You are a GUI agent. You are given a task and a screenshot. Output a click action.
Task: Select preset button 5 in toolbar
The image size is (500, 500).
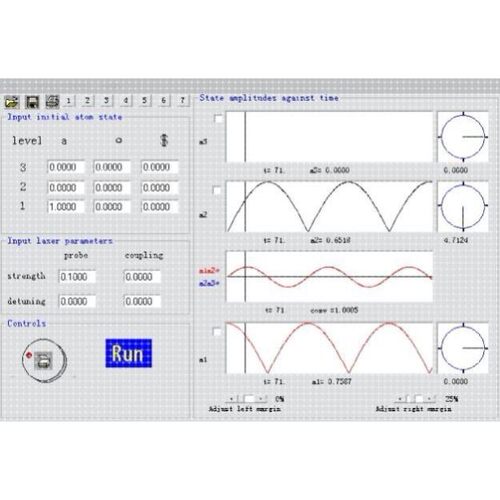coord(144,101)
